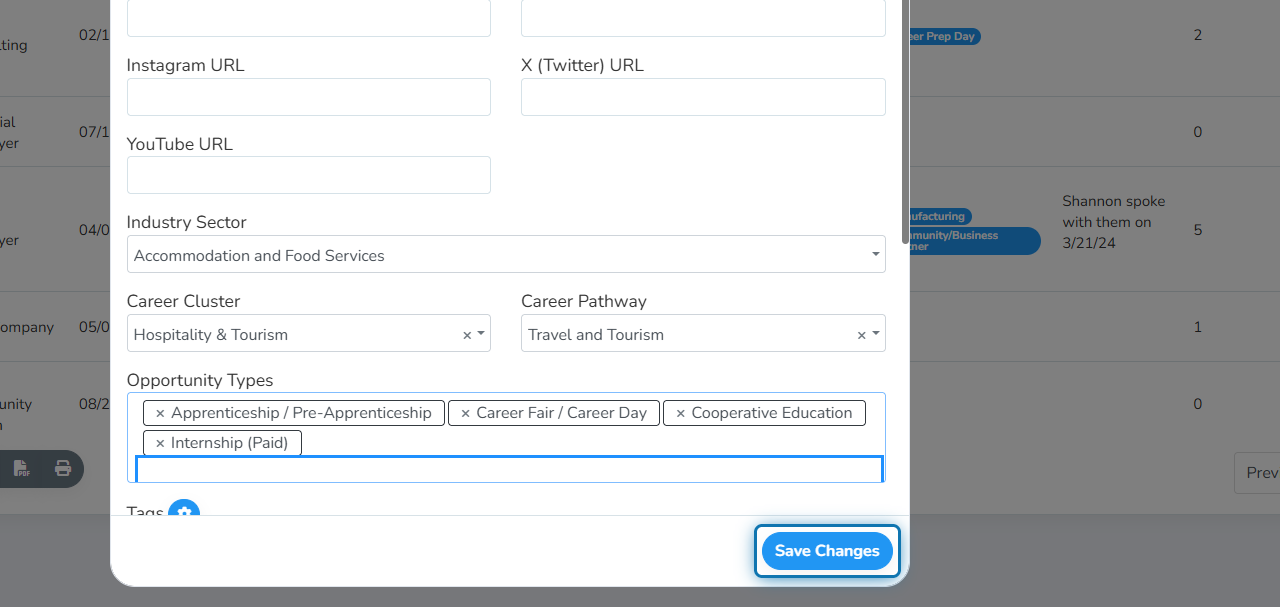Focus the YouTube URL field
The image size is (1280, 607).
[309, 175]
